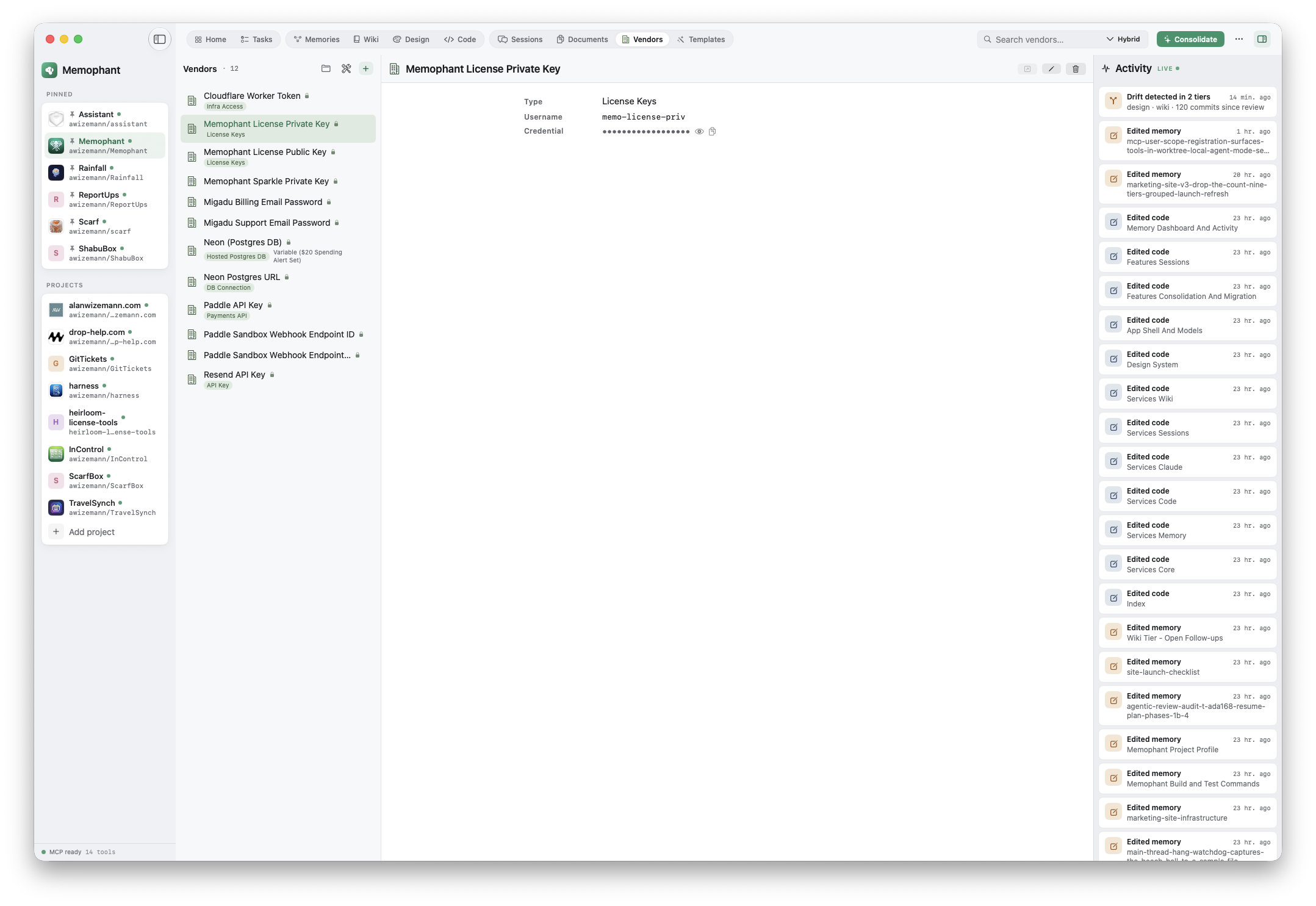The image size is (1316, 906).
Task: Select Resend API Key entry
Action: coord(278,379)
